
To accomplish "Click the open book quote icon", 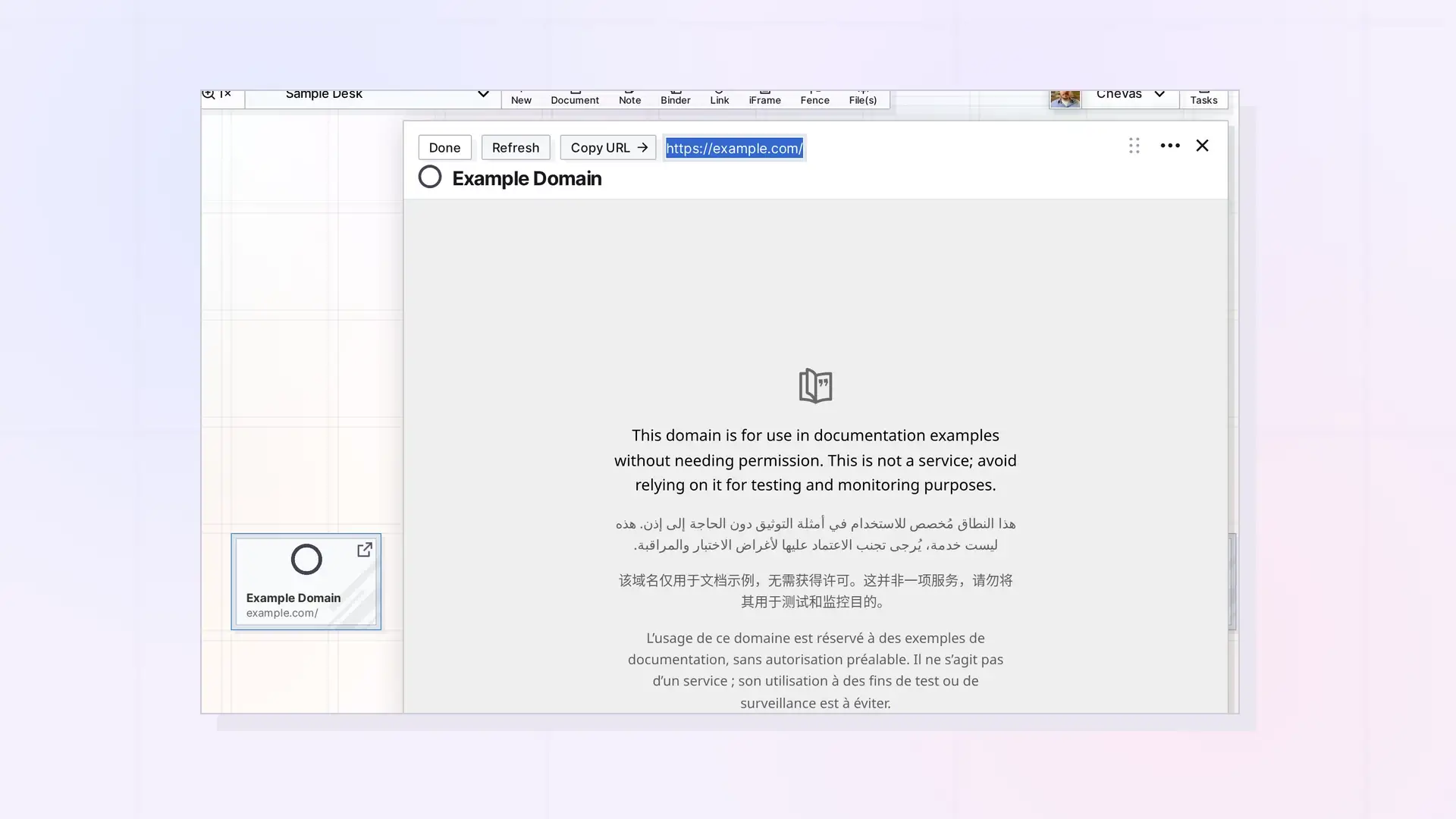I will click(x=815, y=386).
